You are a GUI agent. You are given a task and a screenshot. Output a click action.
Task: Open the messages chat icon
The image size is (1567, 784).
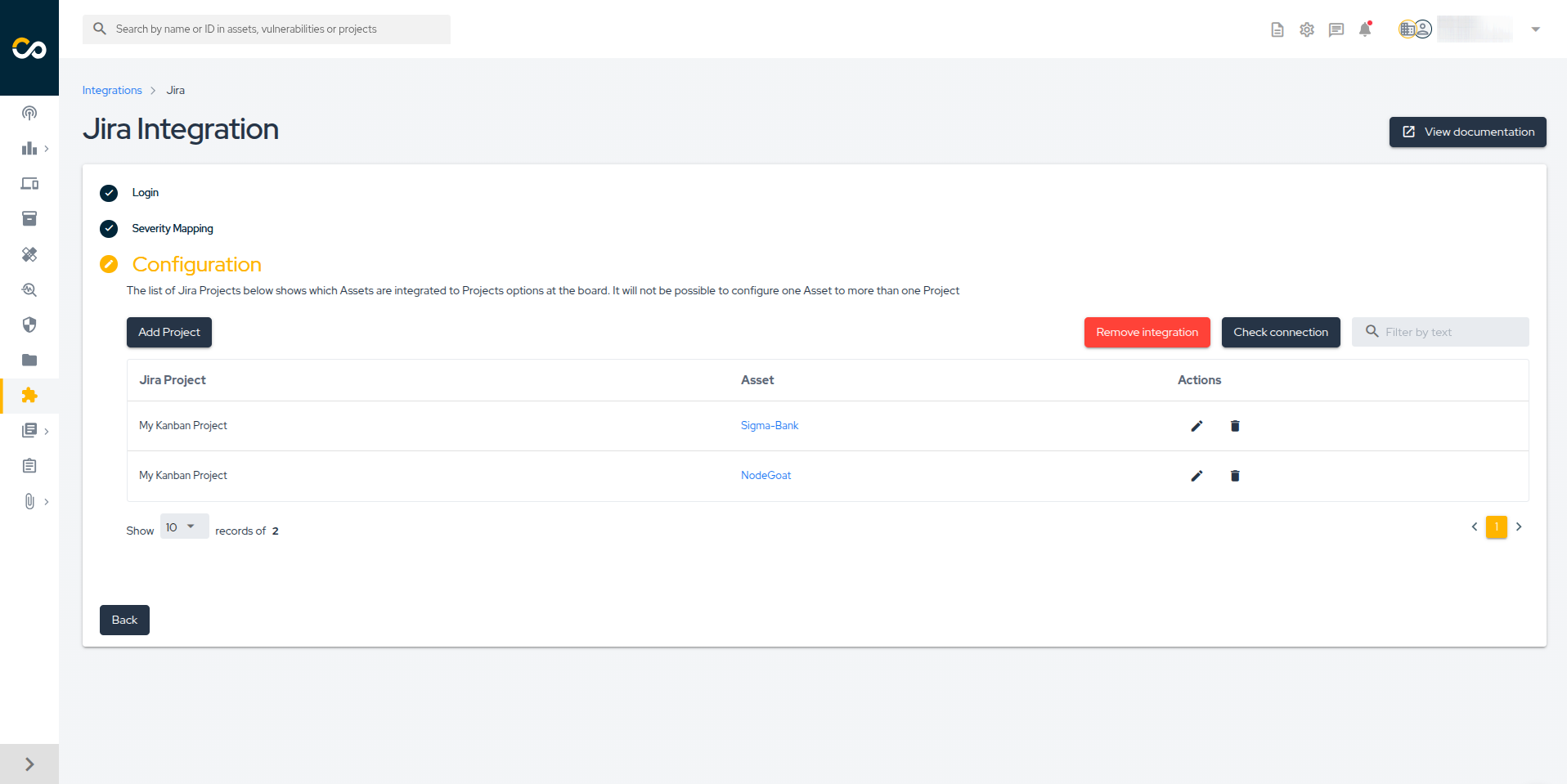pyautogui.click(x=1336, y=29)
